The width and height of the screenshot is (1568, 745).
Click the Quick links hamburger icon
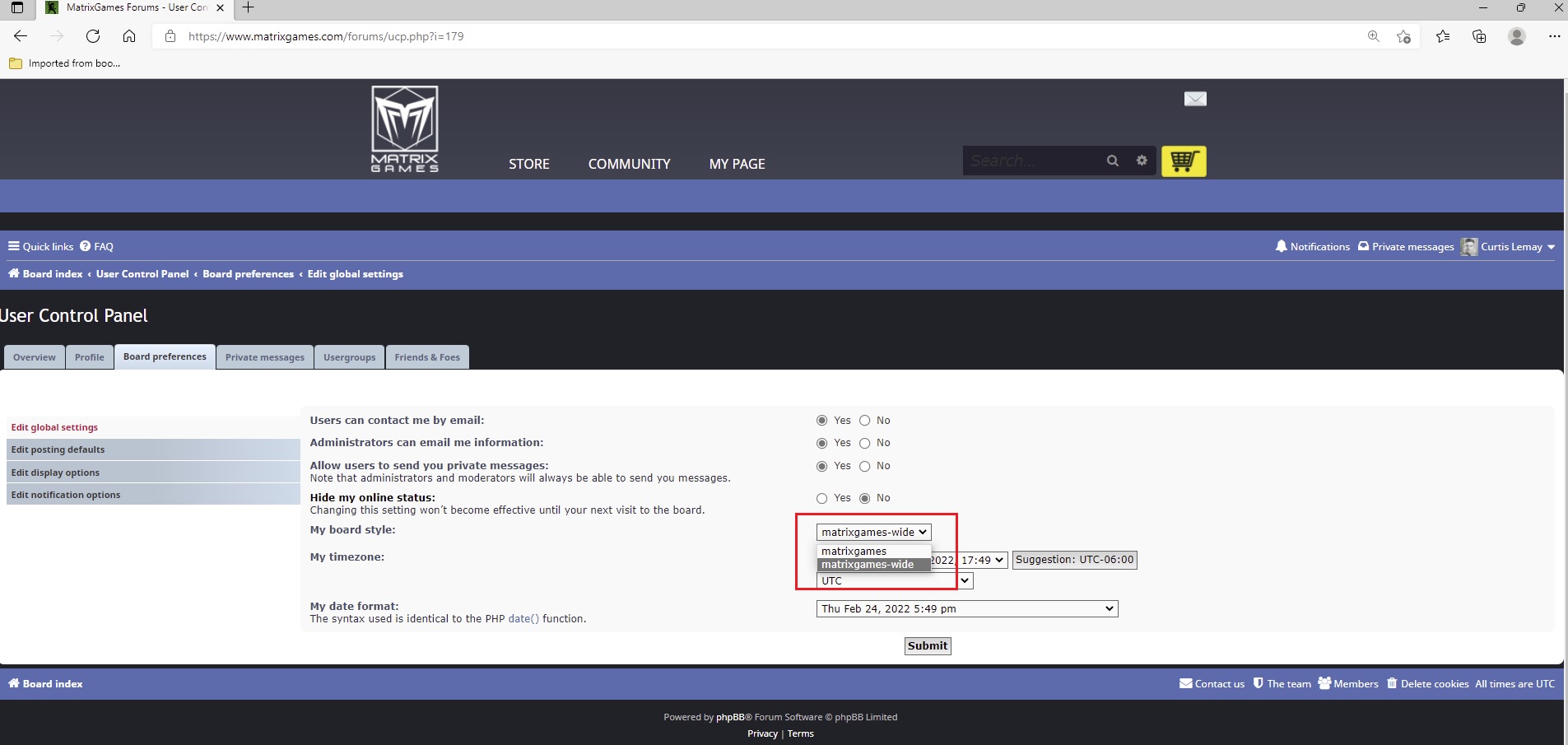point(13,246)
